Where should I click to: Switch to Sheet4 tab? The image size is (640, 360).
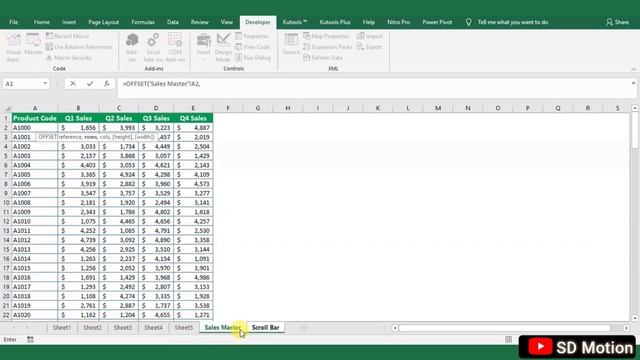153,327
